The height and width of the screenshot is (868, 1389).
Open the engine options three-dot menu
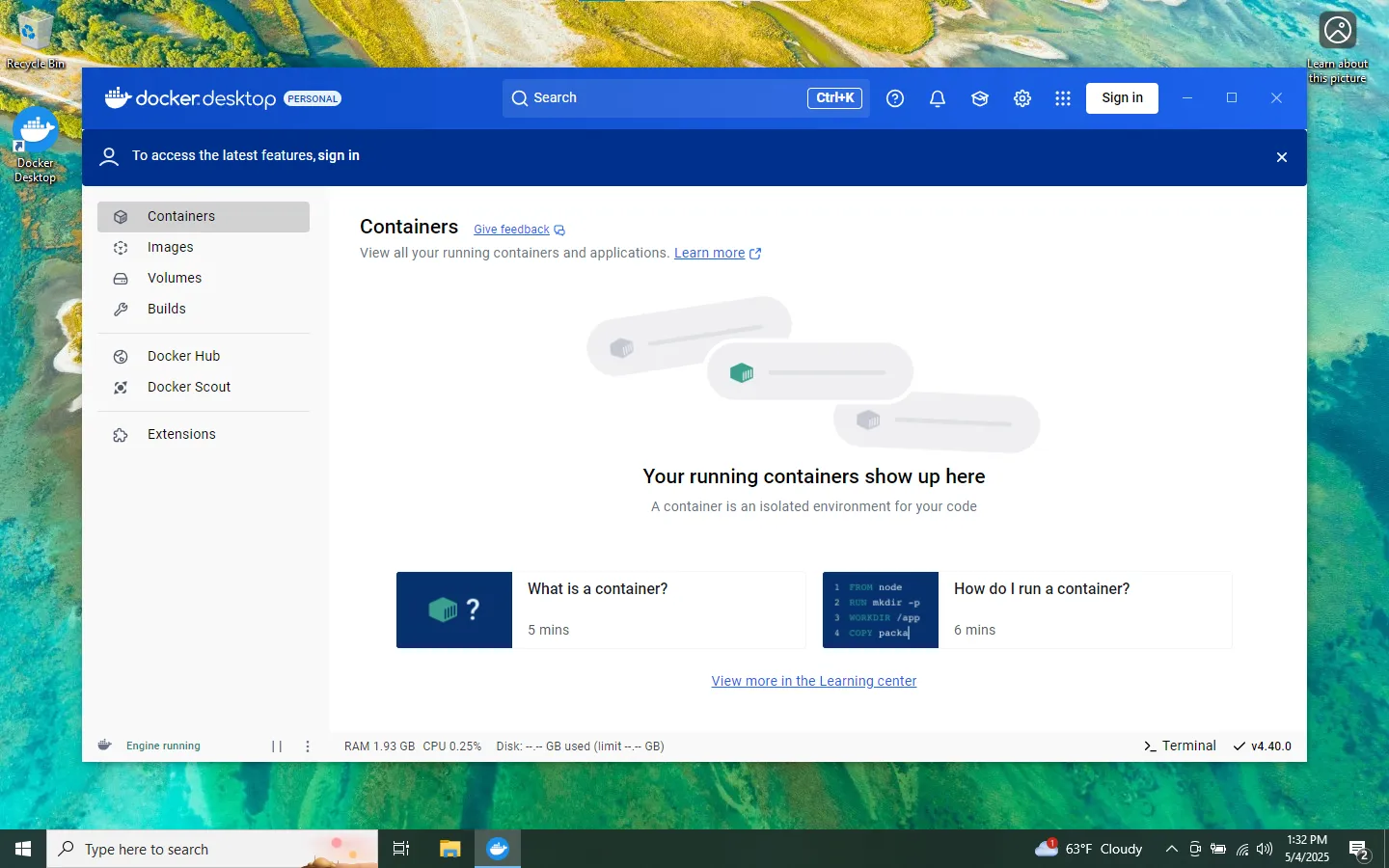(x=307, y=745)
